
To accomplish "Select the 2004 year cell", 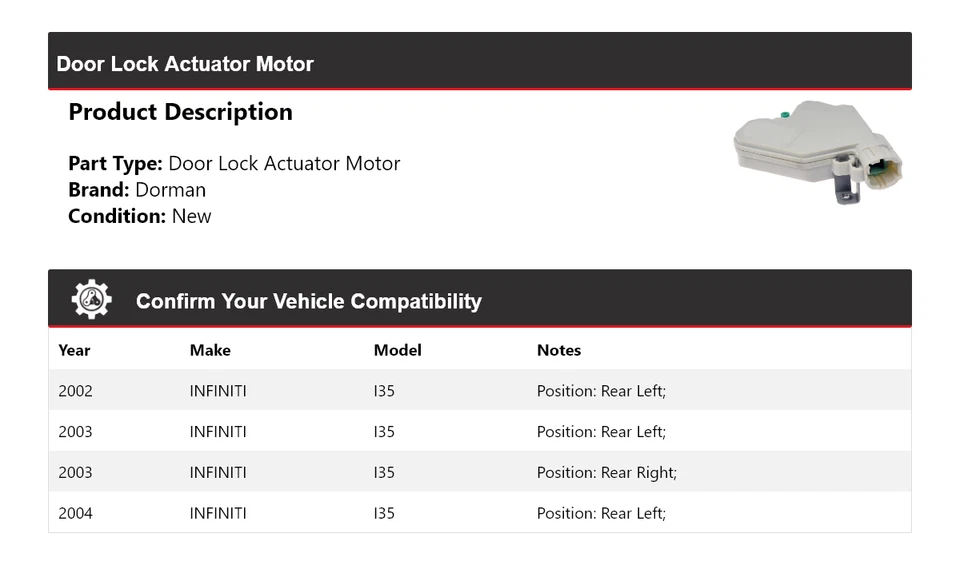I will pyautogui.click(x=75, y=513).
